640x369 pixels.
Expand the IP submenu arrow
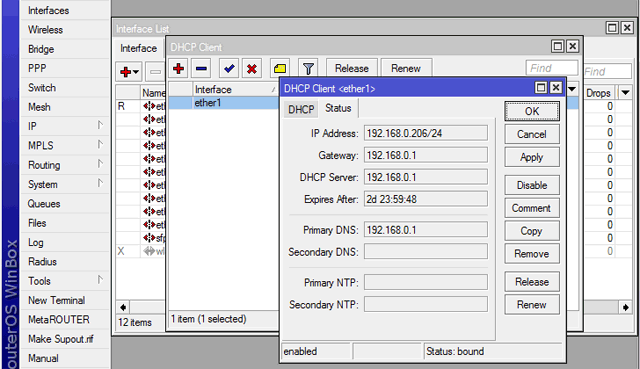pyautogui.click(x=100, y=125)
